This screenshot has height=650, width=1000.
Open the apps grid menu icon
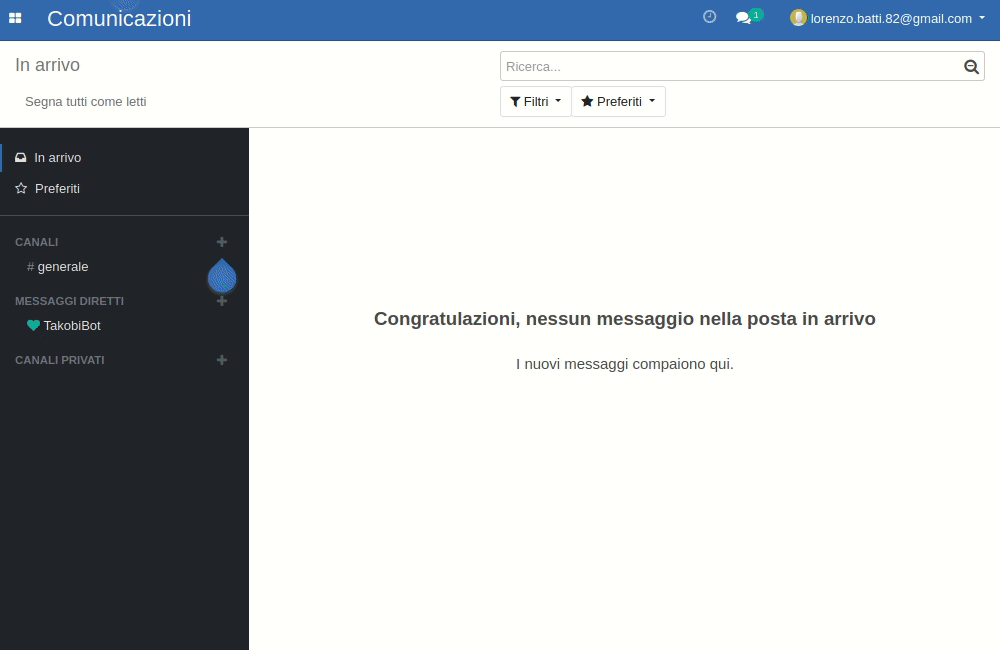[x=15, y=18]
